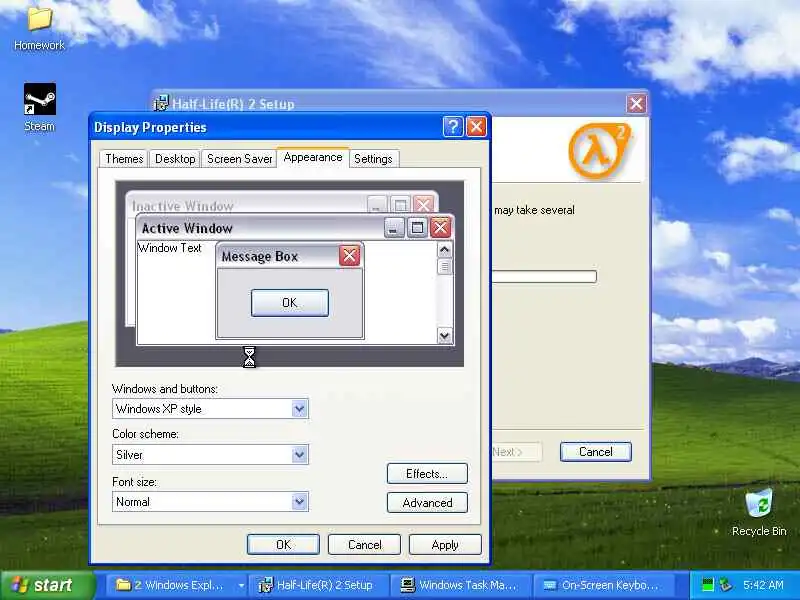
Task: Click the Inactive Window maximize icon in preview
Action: tap(401, 205)
